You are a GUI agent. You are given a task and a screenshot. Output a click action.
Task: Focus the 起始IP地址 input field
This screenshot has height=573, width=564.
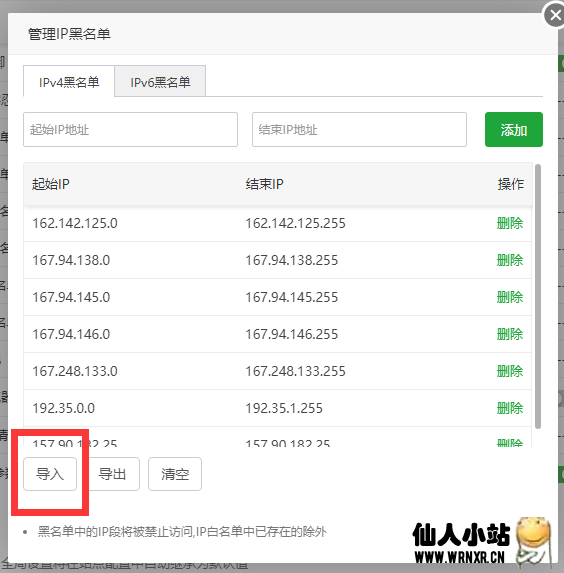click(x=130, y=130)
